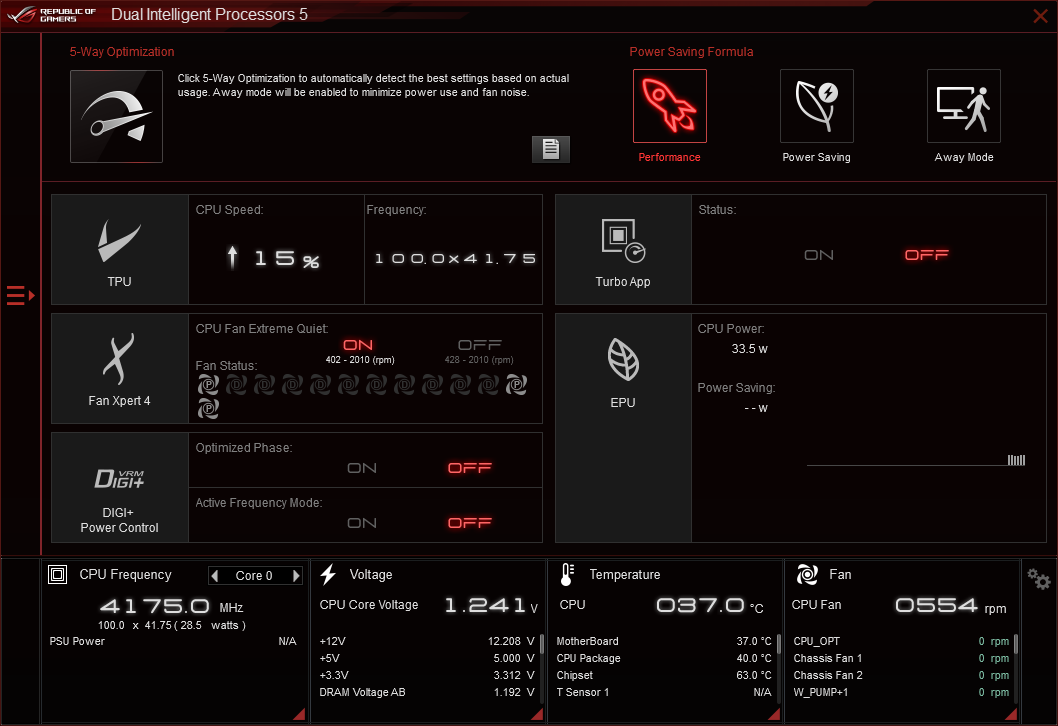Select the Performance rocket icon

pos(669,106)
